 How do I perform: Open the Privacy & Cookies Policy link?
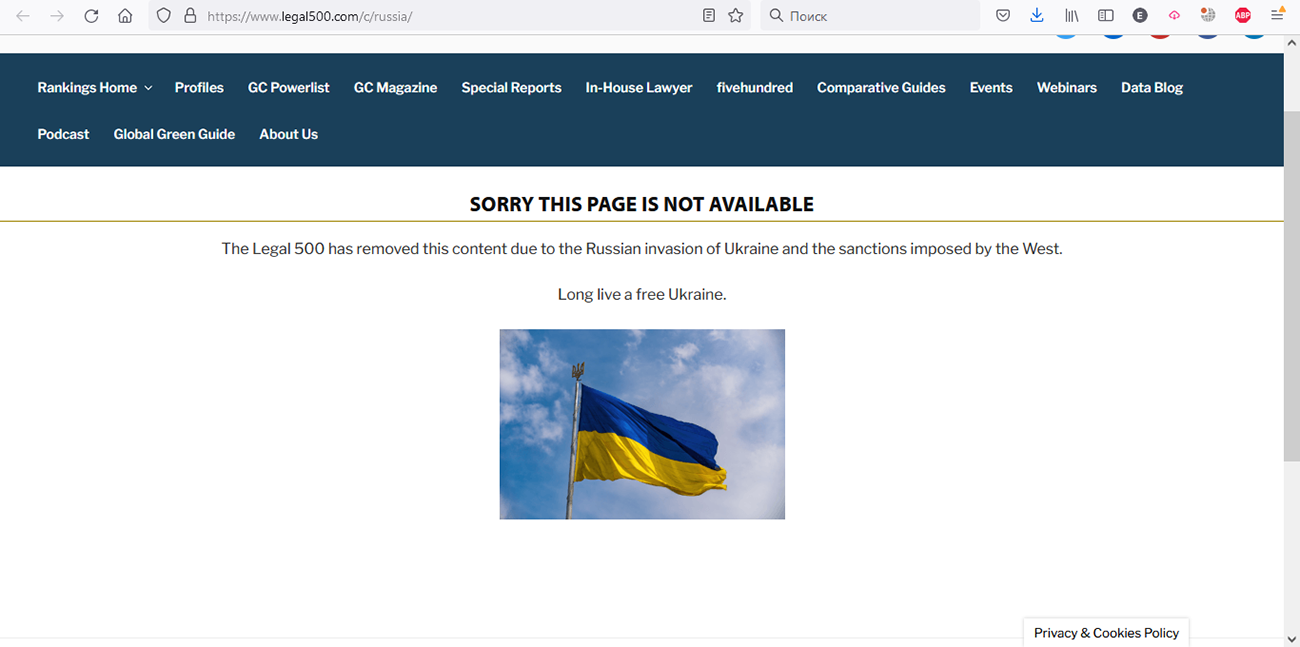(1106, 633)
